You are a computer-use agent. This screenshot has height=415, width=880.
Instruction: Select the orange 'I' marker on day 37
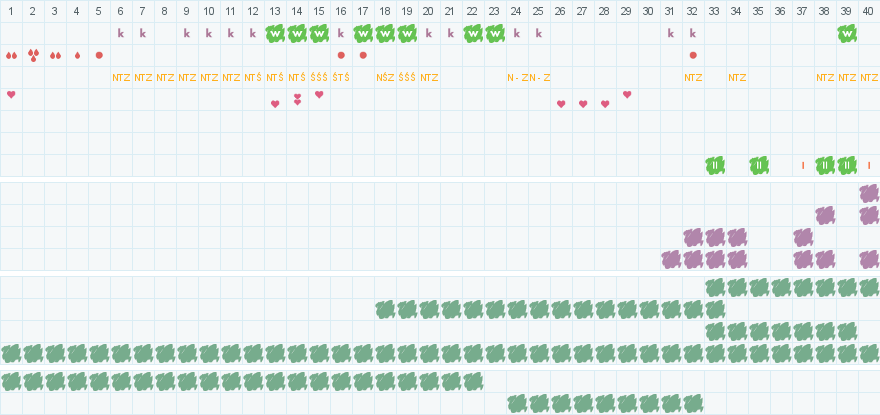tap(803, 165)
